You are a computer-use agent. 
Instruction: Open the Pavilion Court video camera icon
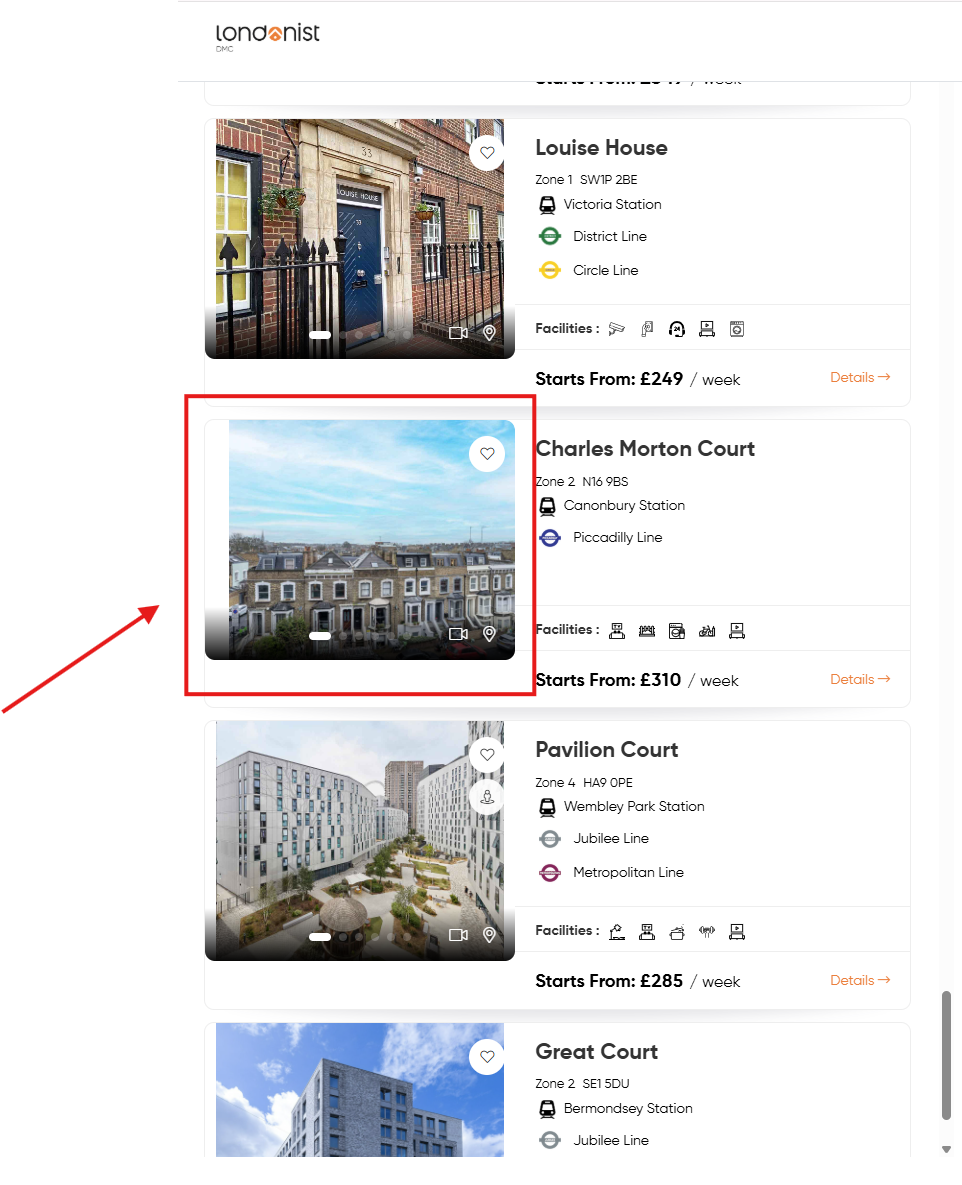[x=458, y=935]
